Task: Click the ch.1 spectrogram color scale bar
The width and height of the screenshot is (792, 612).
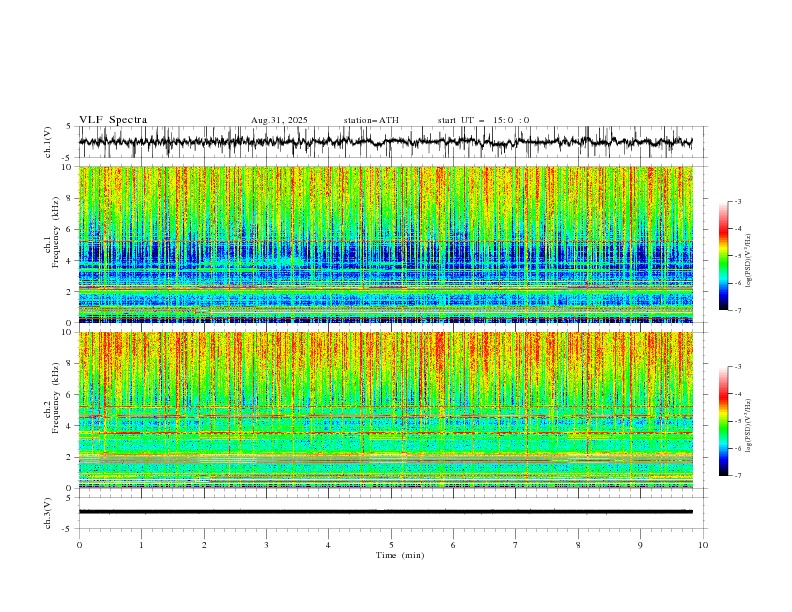Action: (723, 256)
